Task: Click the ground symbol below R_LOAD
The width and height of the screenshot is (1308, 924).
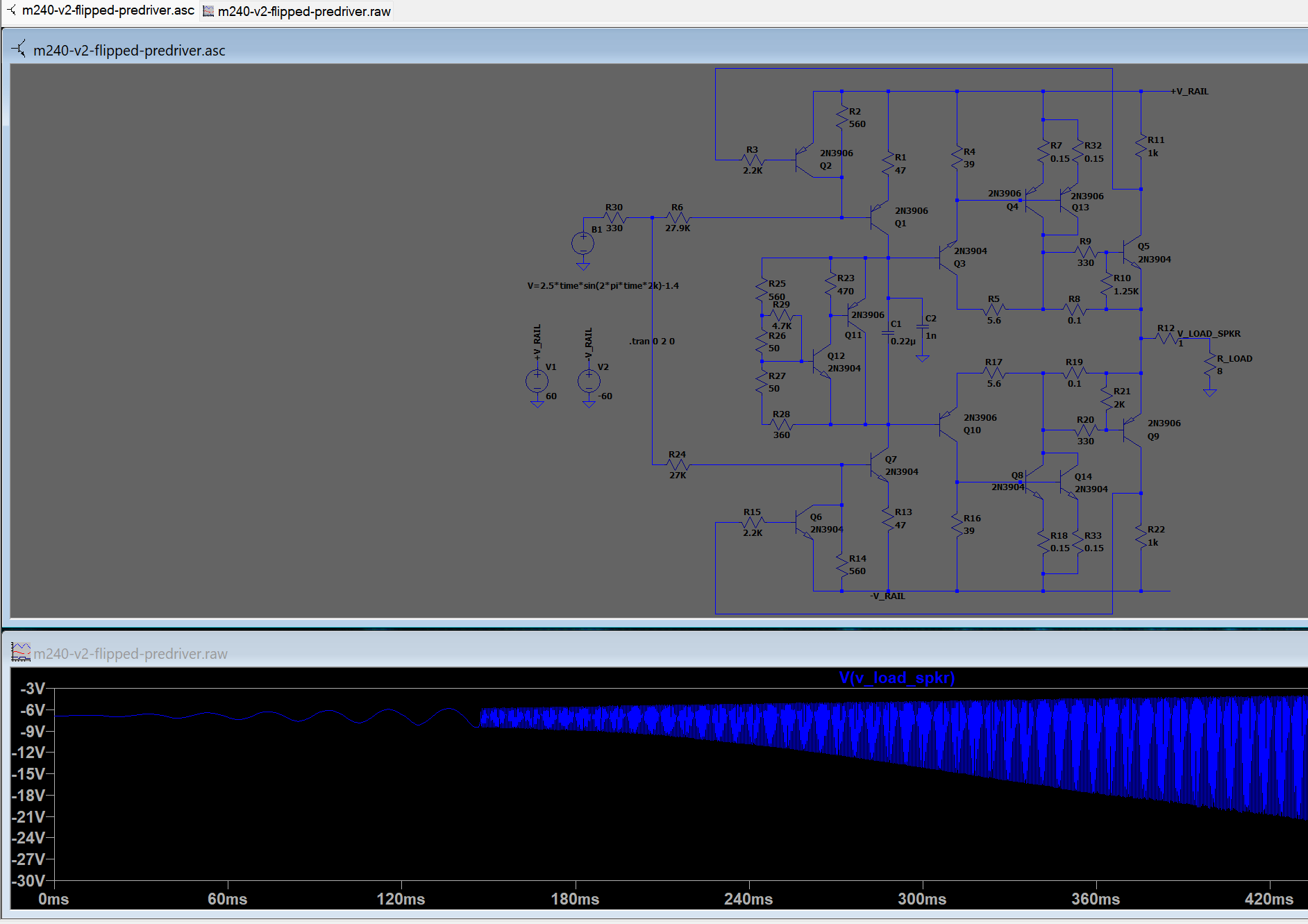Action: click(1210, 393)
